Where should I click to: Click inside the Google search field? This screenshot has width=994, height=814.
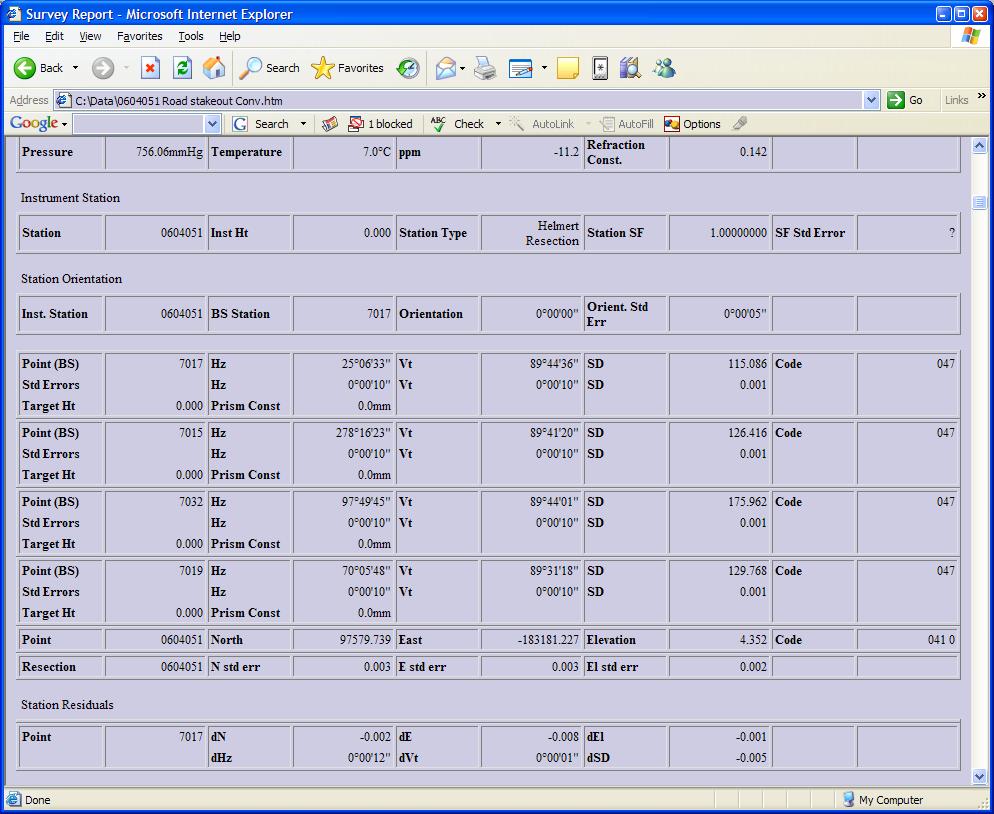(x=138, y=124)
